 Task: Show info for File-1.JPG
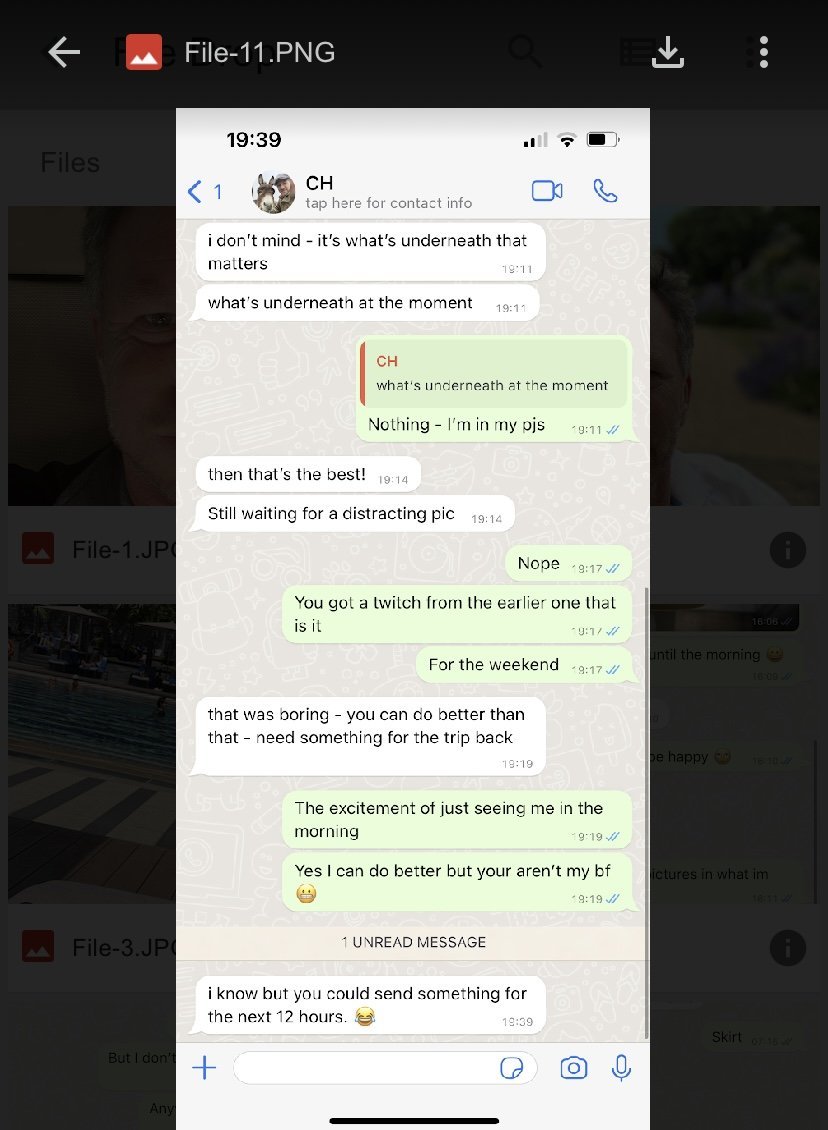(x=788, y=551)
